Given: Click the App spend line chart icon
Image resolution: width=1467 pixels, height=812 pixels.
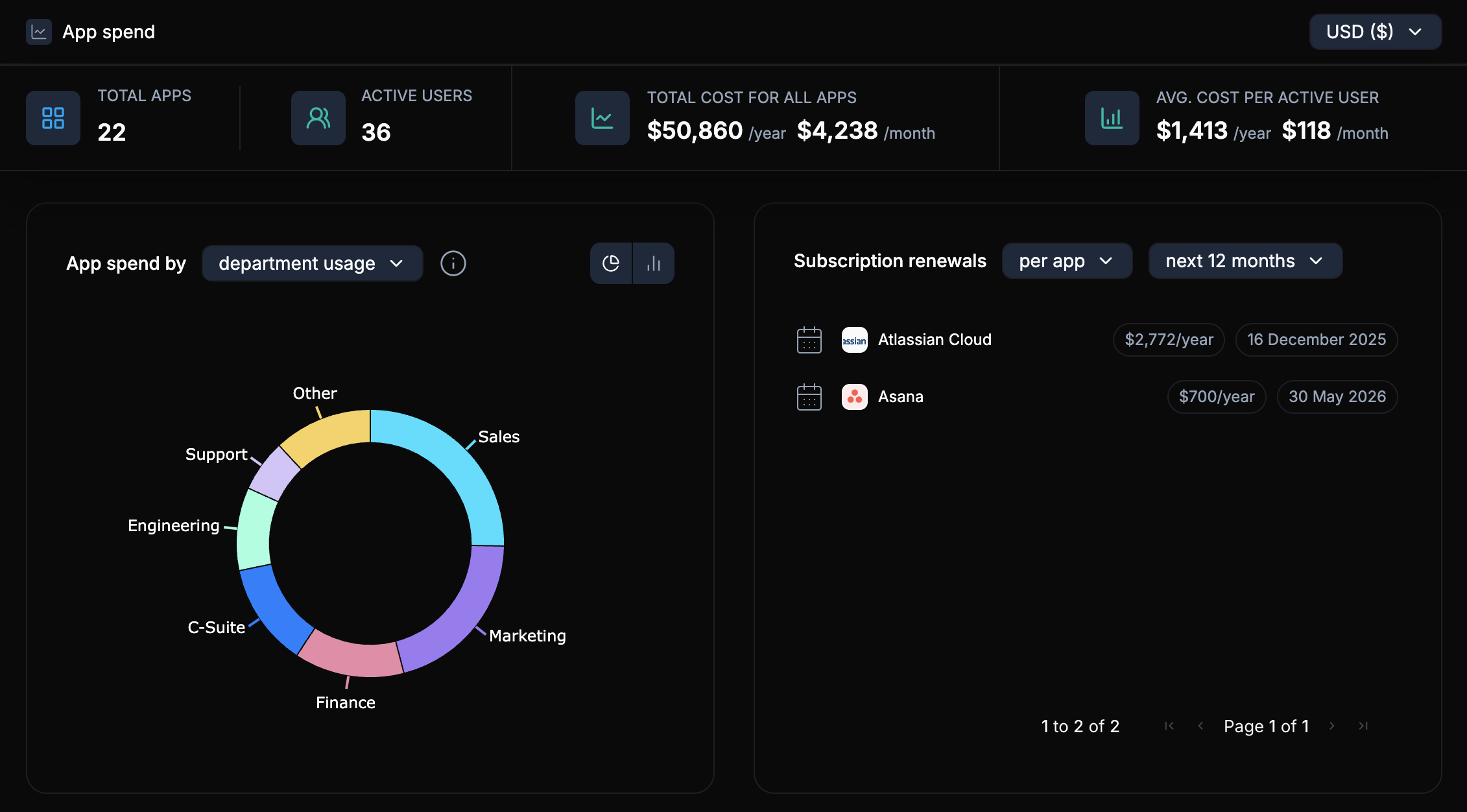Looking at the screenshot, I should point(39,31).
